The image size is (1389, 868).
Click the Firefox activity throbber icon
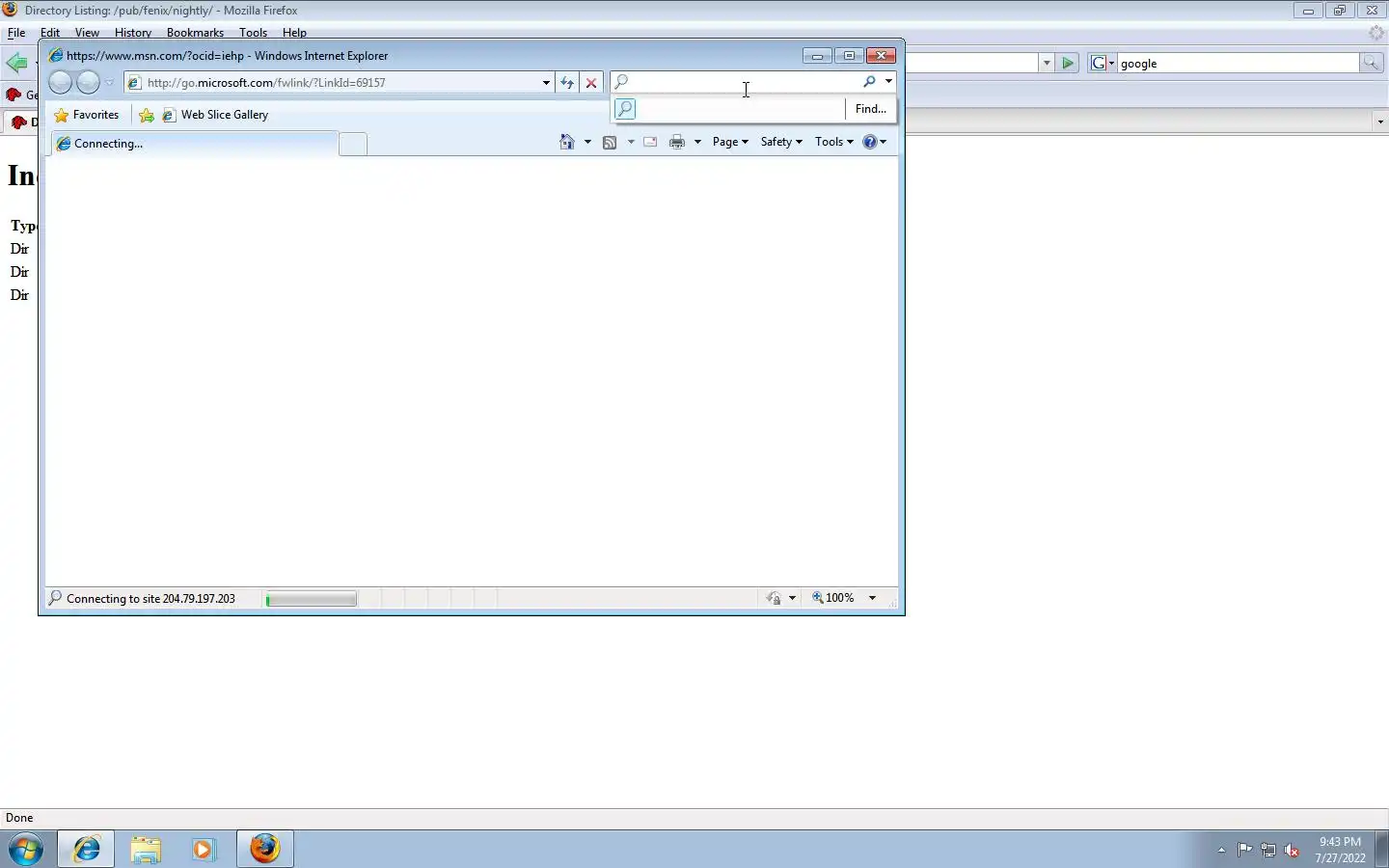1376,32
